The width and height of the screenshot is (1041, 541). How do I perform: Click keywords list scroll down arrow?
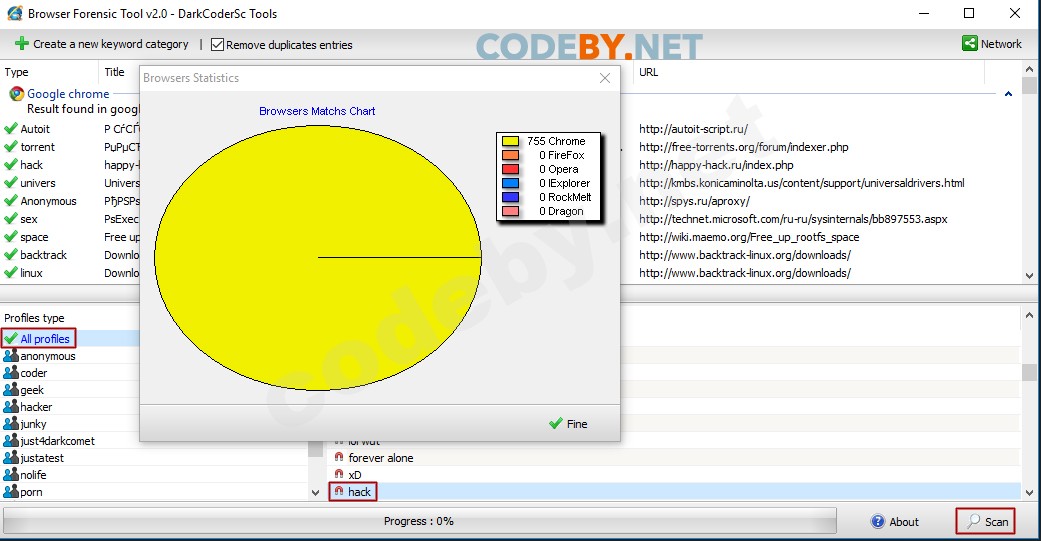point(1029,493)
